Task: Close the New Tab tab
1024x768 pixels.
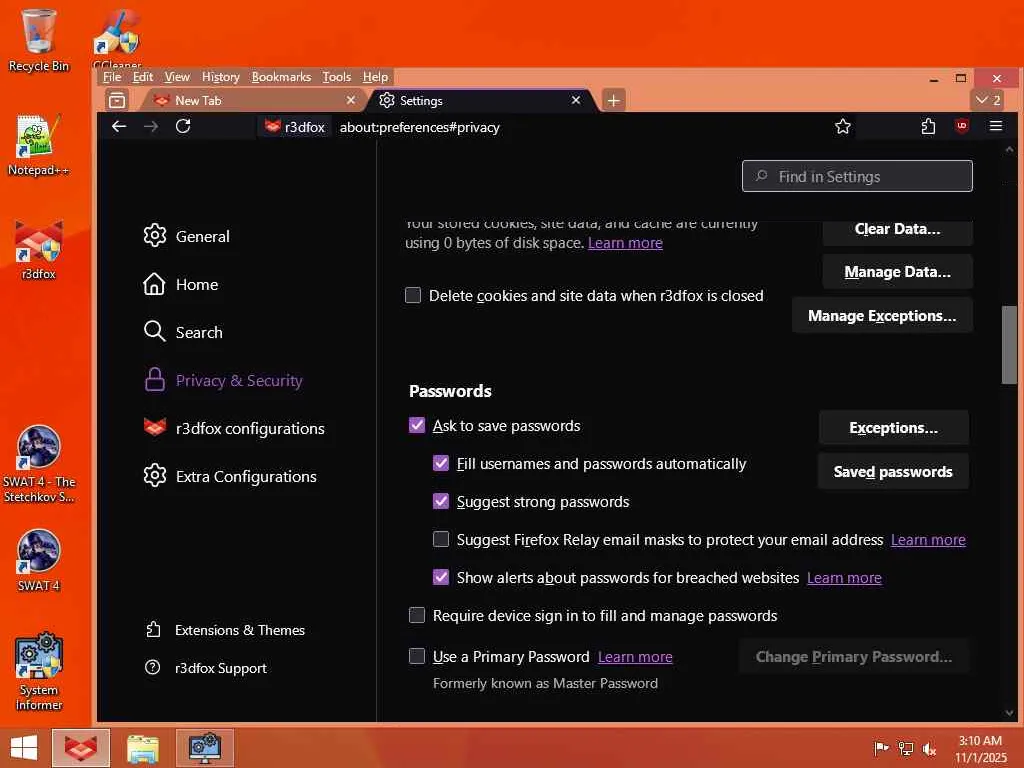Action: 351,100
